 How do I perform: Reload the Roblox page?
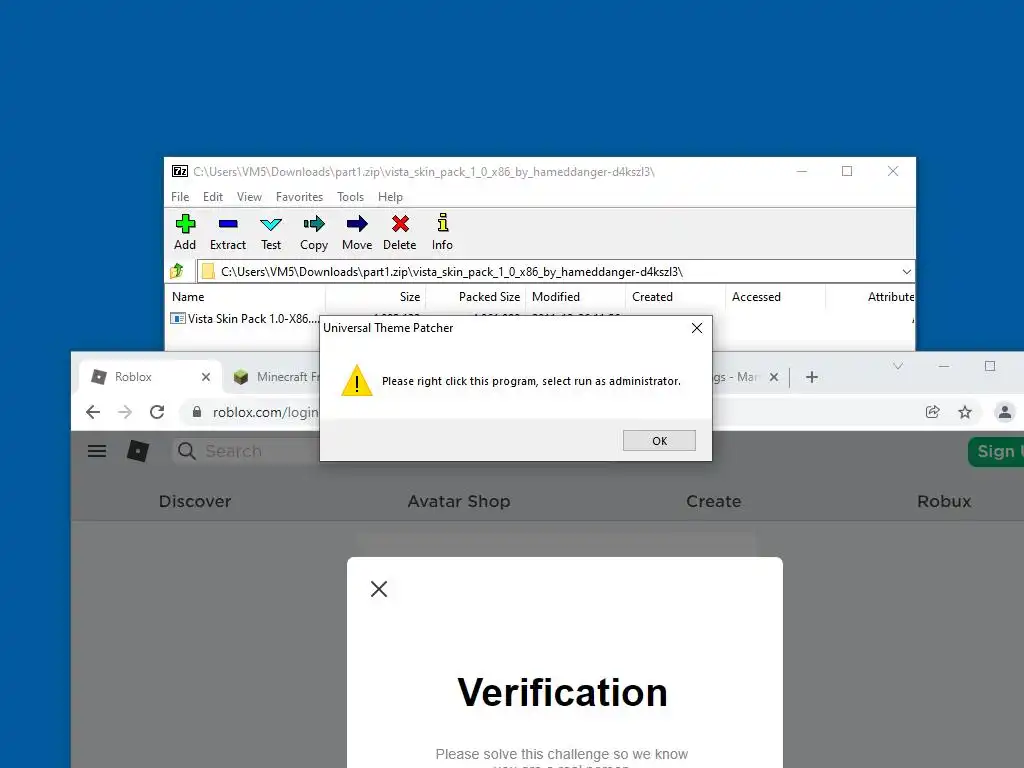point(157,412)
